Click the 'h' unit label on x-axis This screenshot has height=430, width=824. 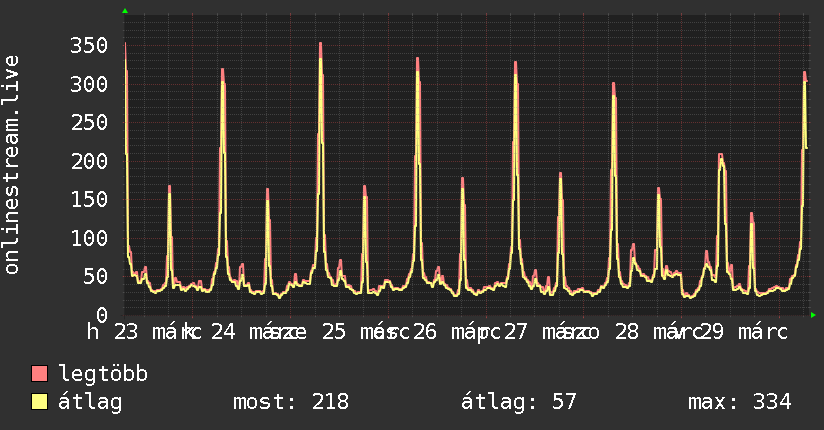coord(93,332)
